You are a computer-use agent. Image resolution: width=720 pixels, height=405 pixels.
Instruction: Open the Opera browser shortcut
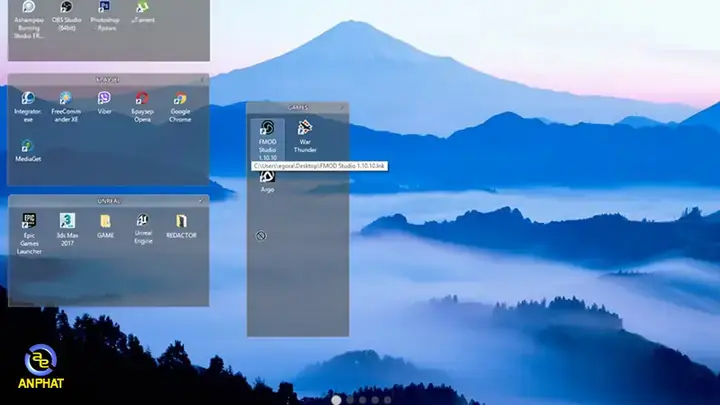[142, 99]
